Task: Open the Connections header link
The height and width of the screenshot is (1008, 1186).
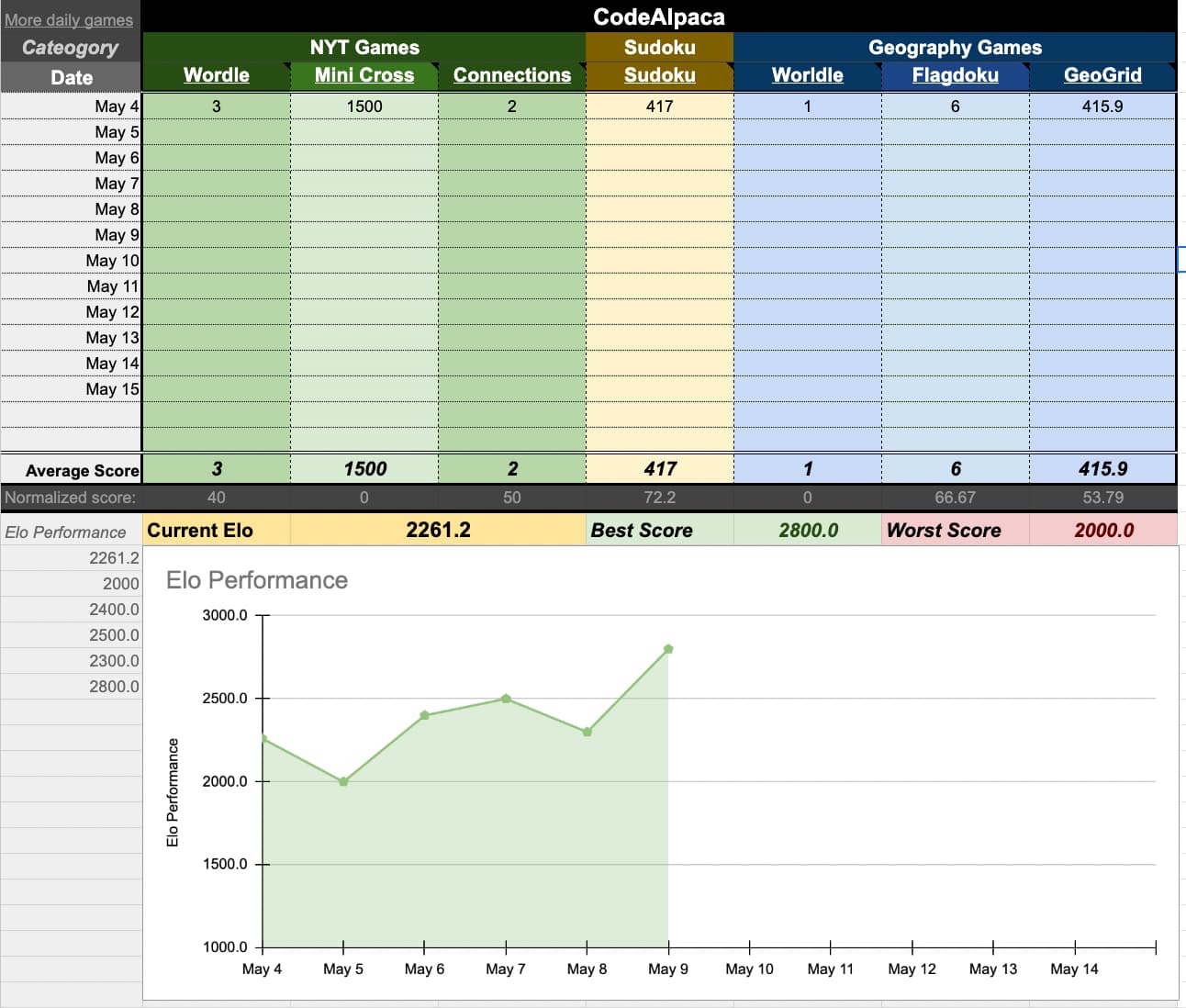Action: pos(512,75)
